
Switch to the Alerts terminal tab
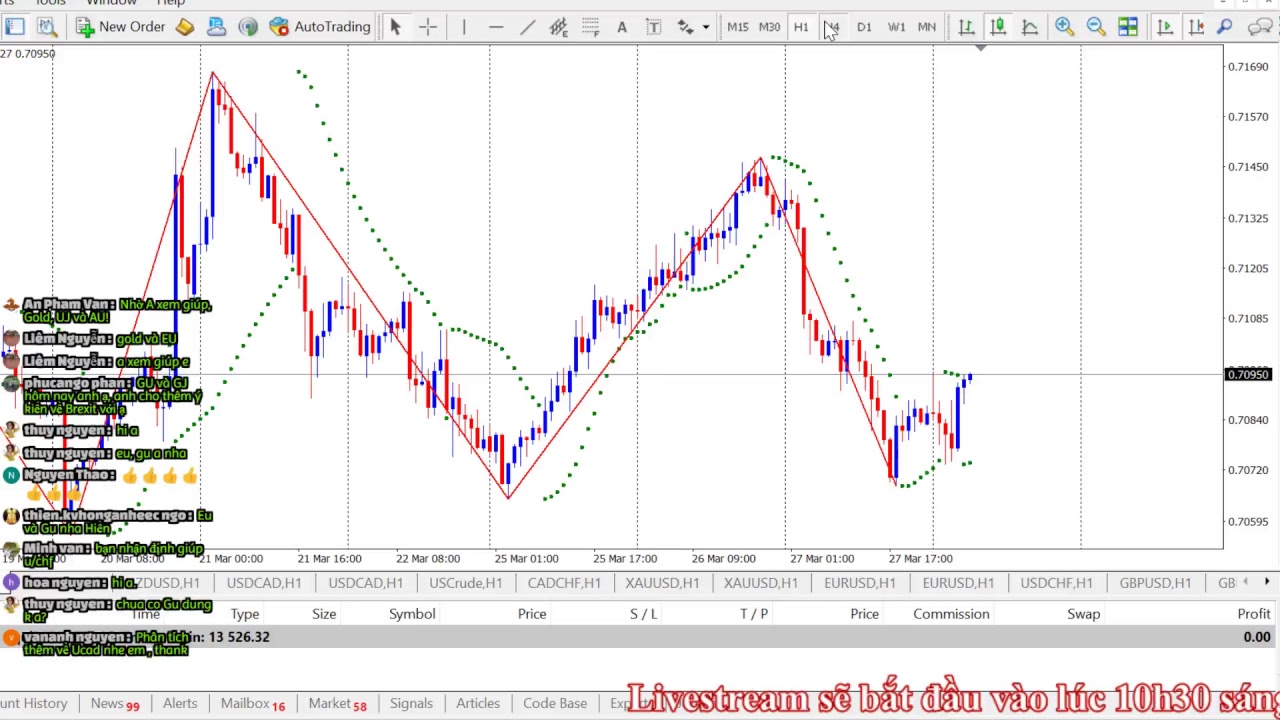pos(180,704)
